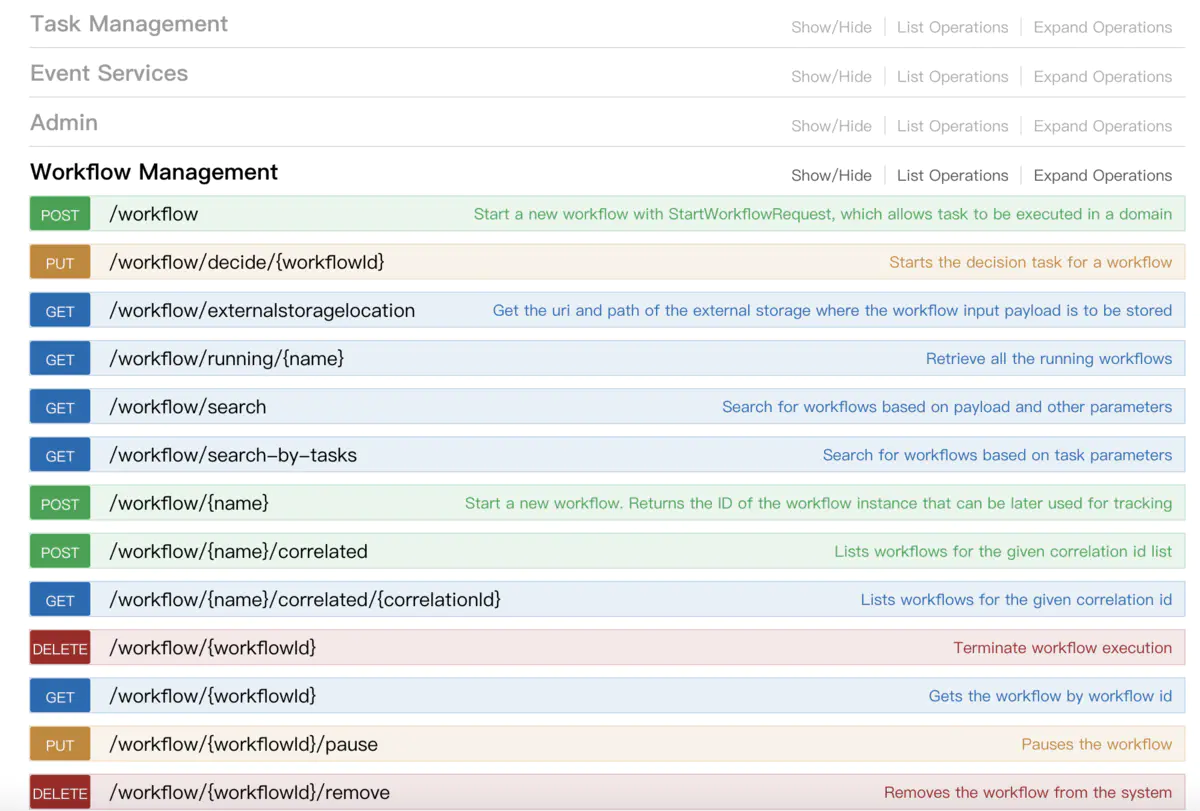This screenshot has height=811, width=1200.
Task: Expand Operations for the Admin section
Action: tap(1102, 126)
